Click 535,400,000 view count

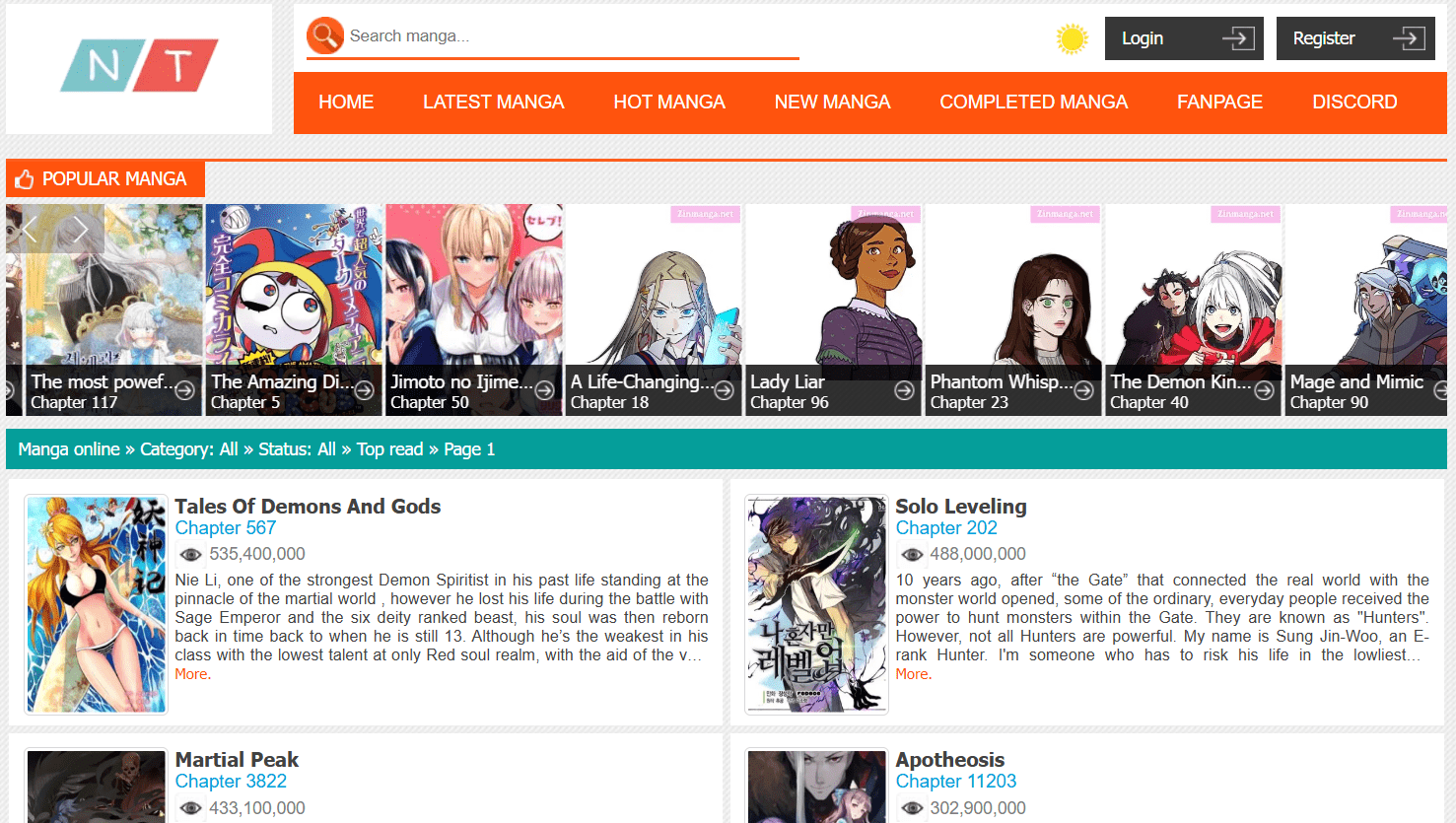coord(257,555)
